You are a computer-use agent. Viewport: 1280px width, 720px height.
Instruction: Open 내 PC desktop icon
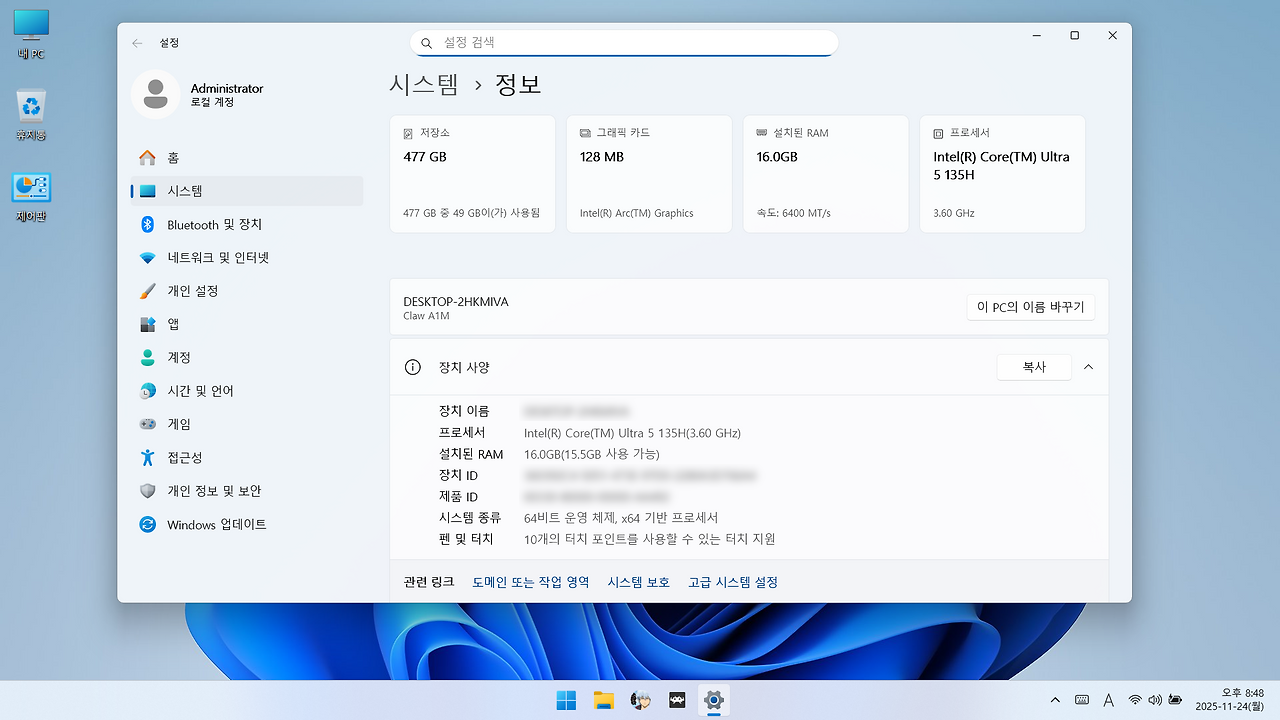[31, 33]
